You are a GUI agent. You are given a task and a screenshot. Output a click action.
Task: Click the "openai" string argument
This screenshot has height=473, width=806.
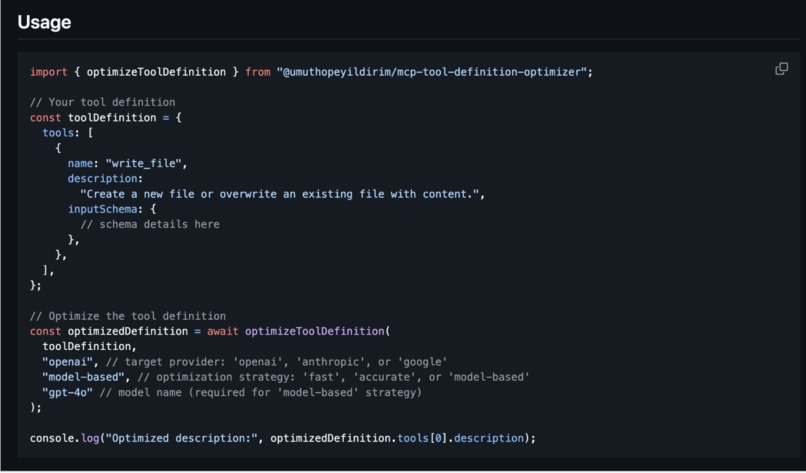pos(67,362)
